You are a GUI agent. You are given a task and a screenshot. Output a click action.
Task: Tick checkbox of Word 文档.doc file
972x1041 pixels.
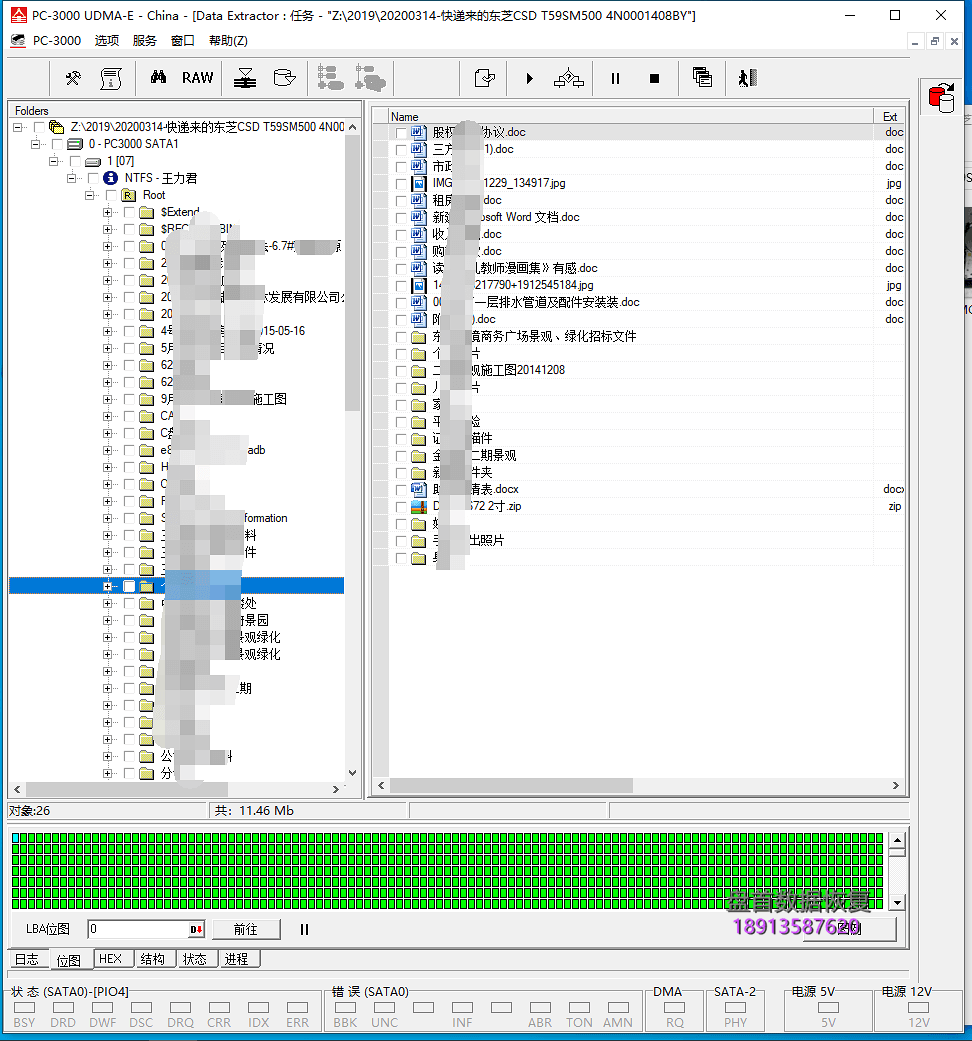tap(400, 218)
